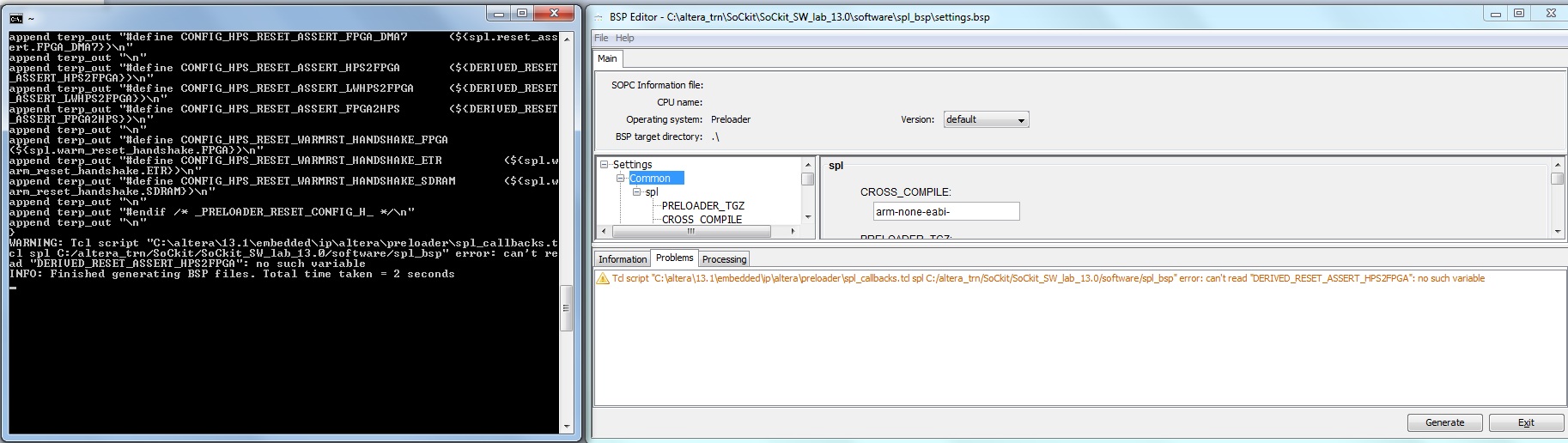
Task: Open the Version dropdown set to default
Action: point(986,119)
